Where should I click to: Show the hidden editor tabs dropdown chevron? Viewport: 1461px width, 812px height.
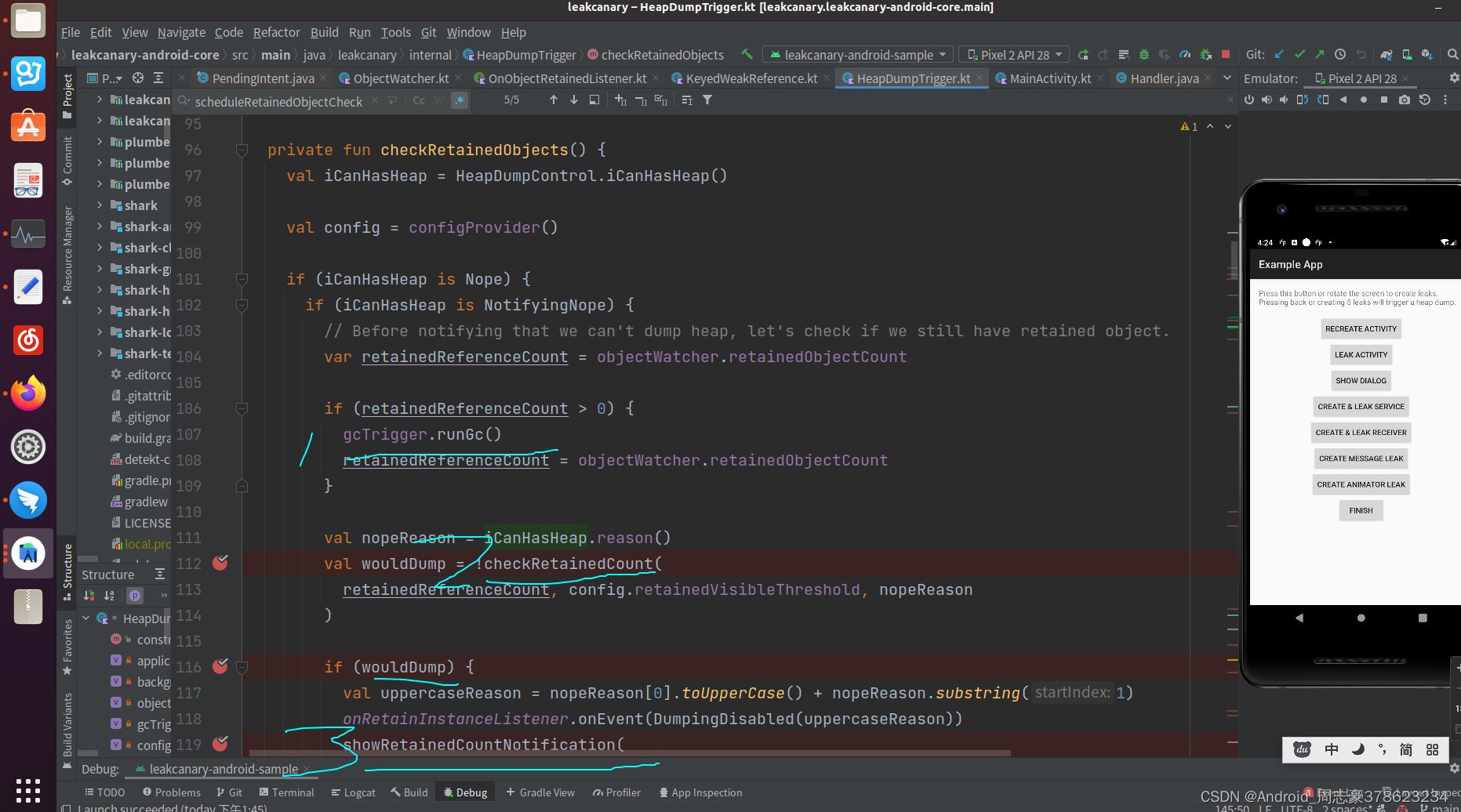pyautogui.click(x=1227, y=78)
